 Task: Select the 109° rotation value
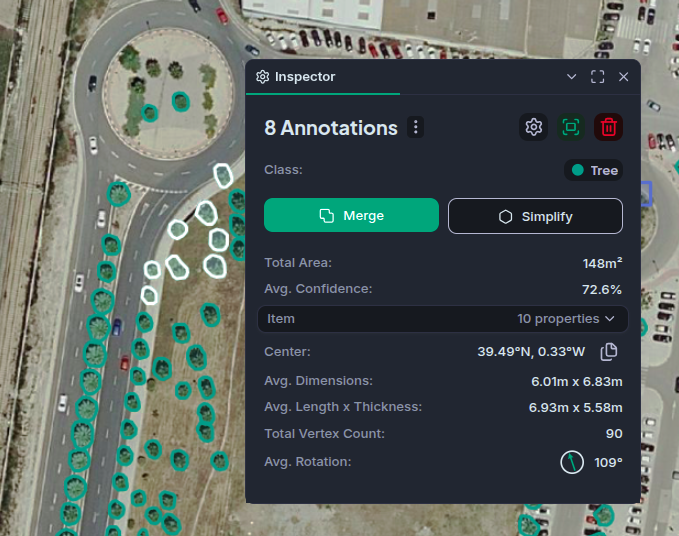(608, 462)
